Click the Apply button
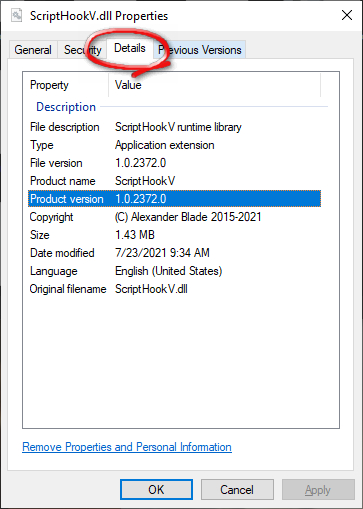This screenshot has height=509, width=363. (318, 490)
